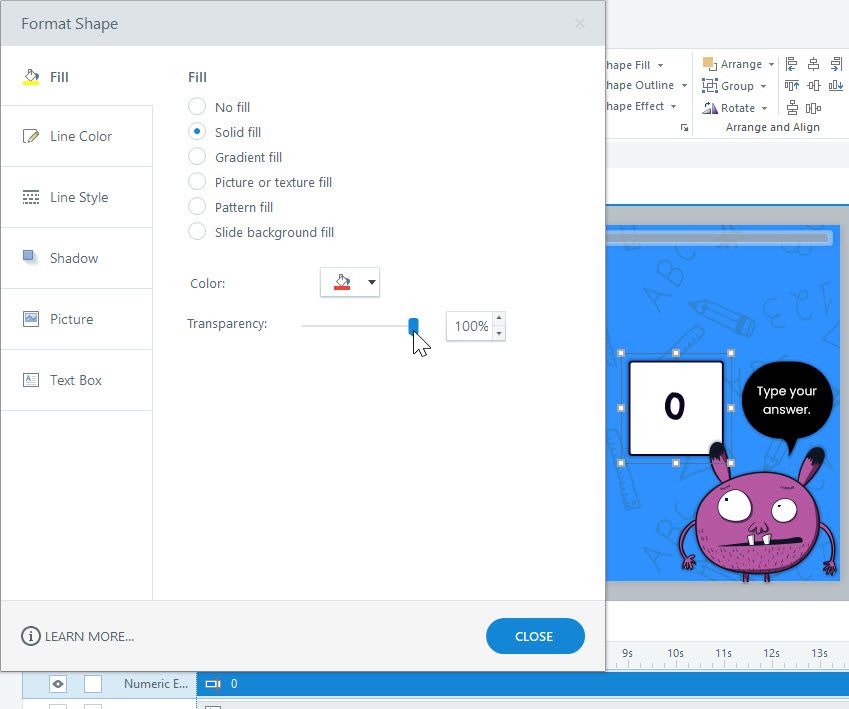Align objects to horizontal center
Screen dimensions: 849x709
tap(813, 64)
